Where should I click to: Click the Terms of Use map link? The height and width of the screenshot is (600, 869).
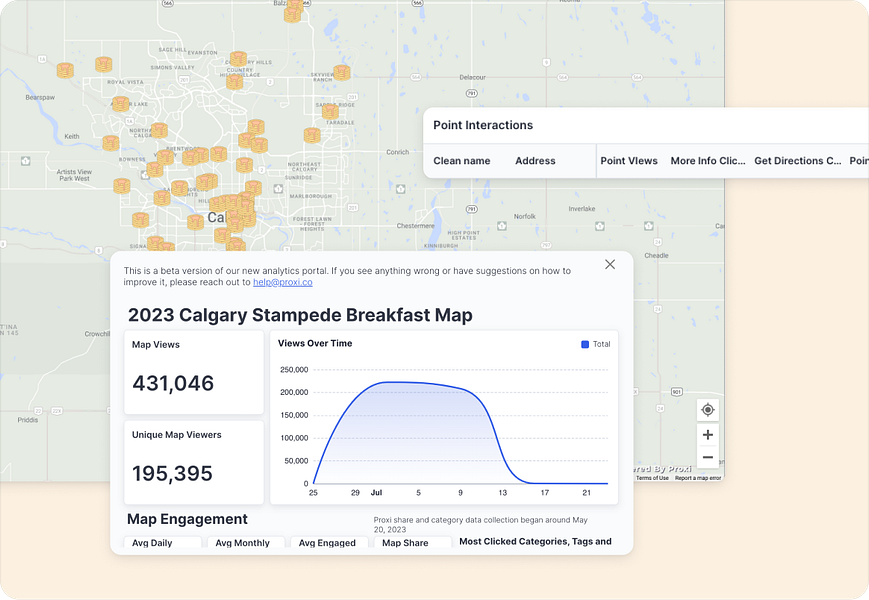(652, 478)
